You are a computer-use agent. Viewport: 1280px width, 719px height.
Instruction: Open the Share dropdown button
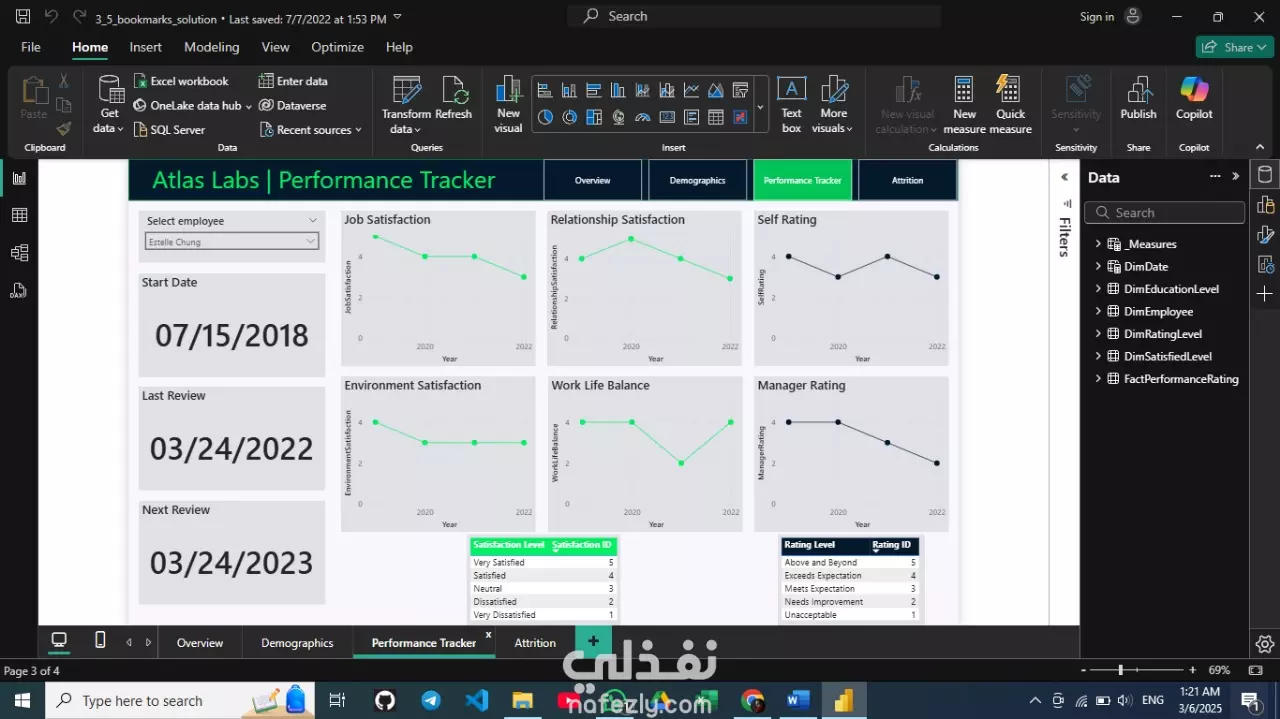click(1235, 47)
